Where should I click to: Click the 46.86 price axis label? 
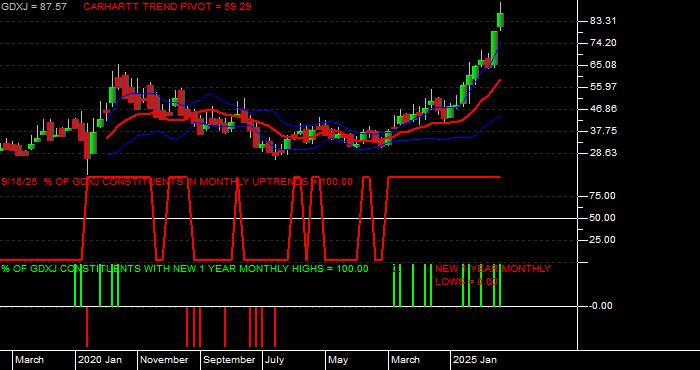coord(603,109)
